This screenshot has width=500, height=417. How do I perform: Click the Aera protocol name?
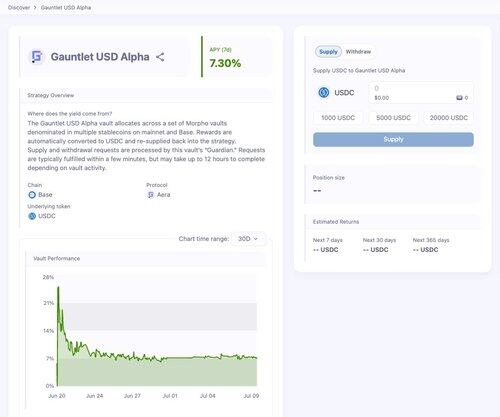(x=164, y=195)
